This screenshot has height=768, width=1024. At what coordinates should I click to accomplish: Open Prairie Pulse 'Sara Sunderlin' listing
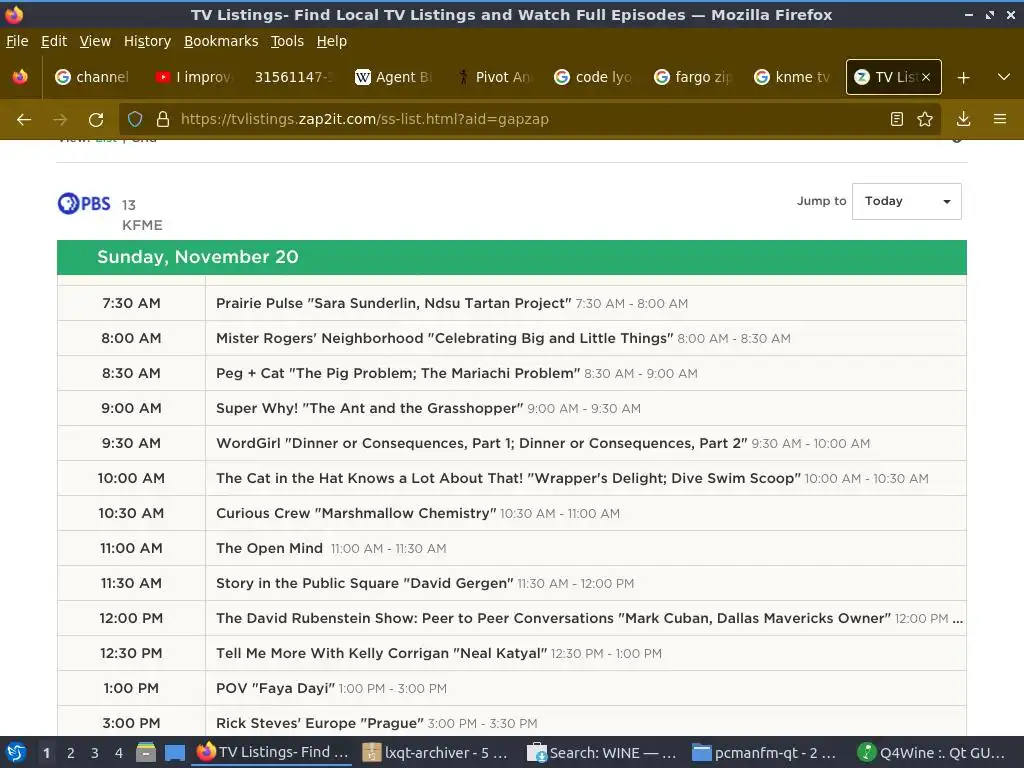(393, 303)
